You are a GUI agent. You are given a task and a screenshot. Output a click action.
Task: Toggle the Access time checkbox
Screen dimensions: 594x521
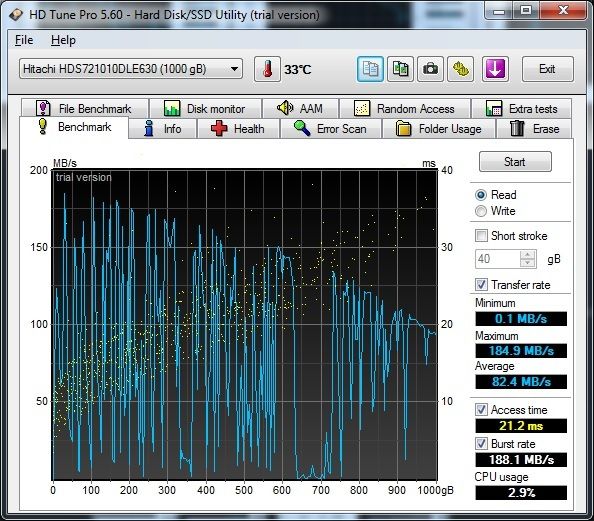[481, 410]
